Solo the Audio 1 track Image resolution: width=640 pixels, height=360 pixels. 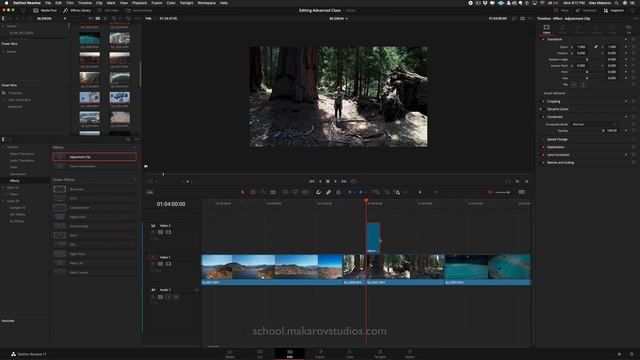169,297
